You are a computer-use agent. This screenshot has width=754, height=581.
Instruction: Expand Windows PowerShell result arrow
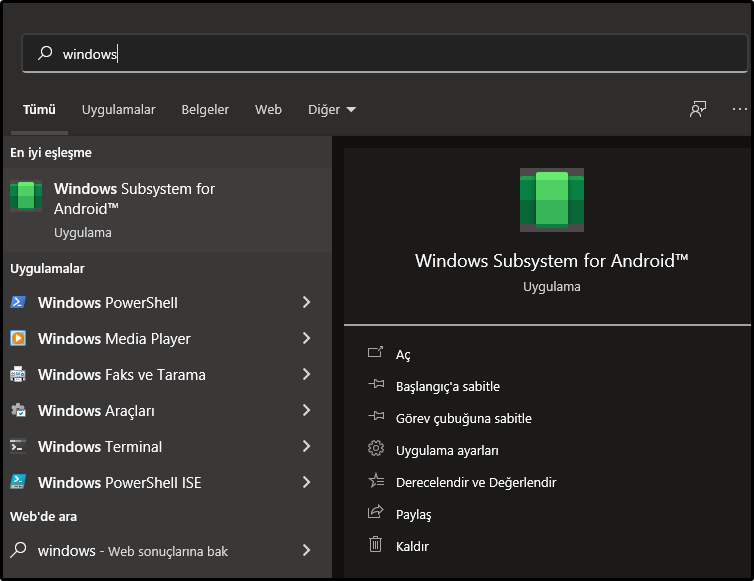click(x=306, y=303)
